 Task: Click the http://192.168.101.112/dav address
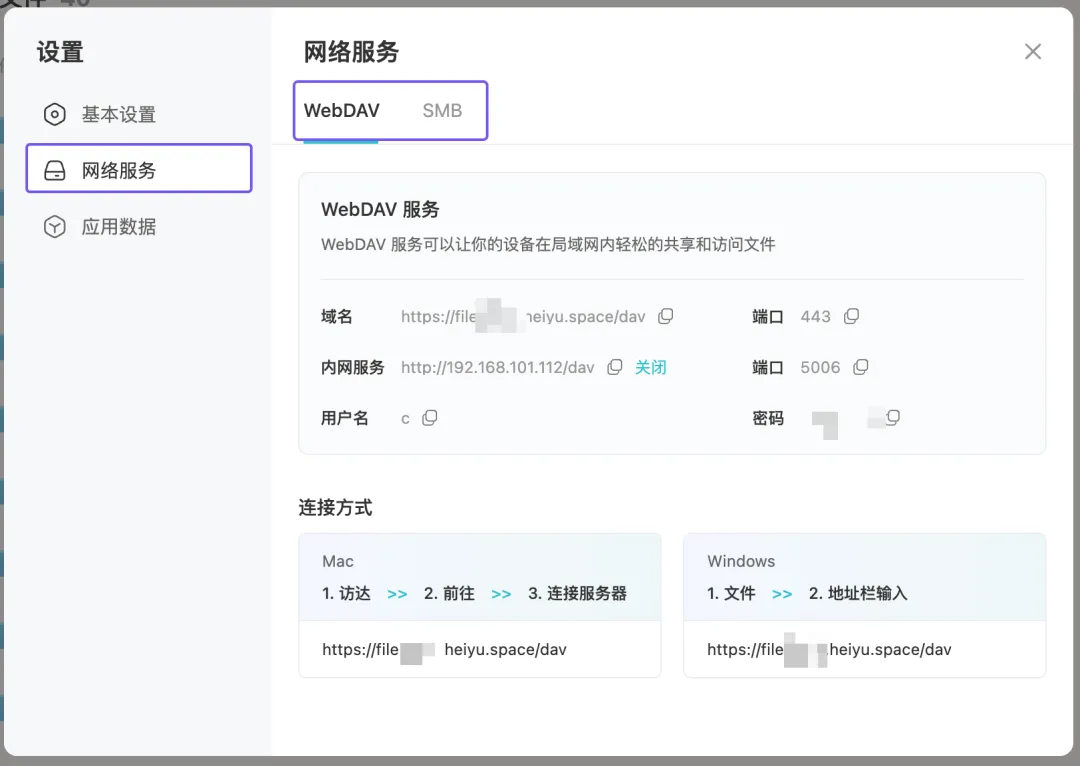tap(497, 367)
